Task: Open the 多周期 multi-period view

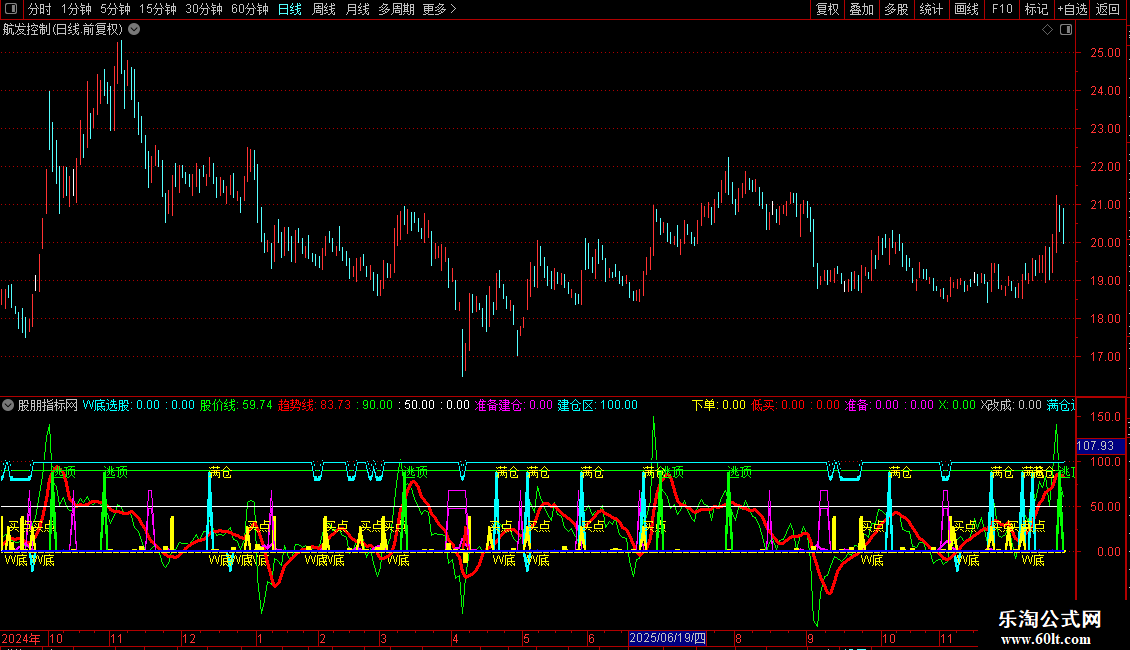Action: point(396,10)
